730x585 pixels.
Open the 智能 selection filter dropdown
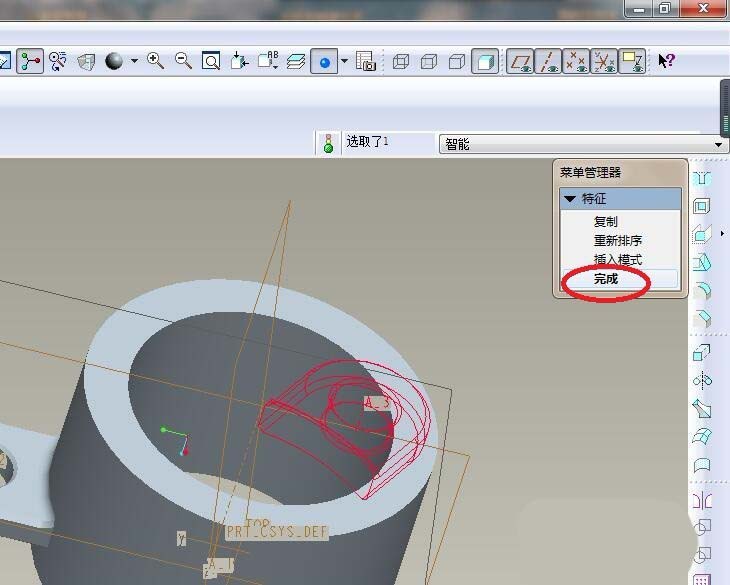click(x=582, y=144)
